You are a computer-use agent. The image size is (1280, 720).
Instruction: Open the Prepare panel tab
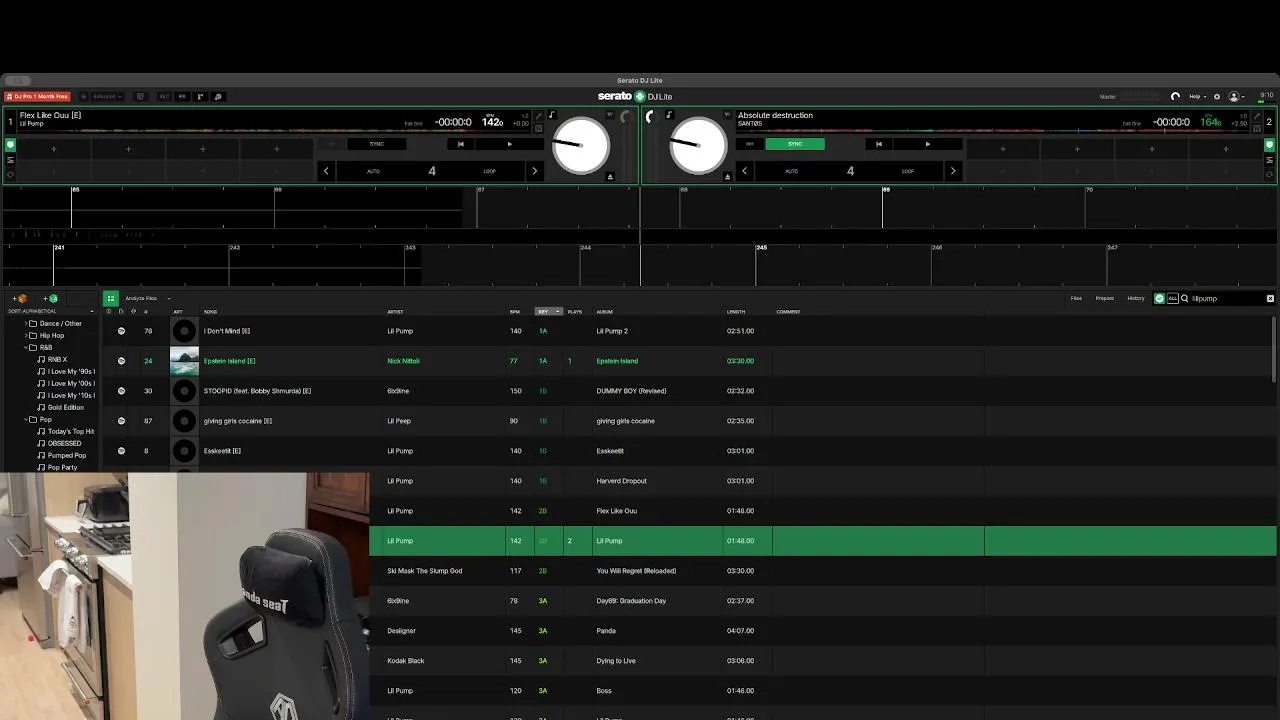[x=1105, y=298]
